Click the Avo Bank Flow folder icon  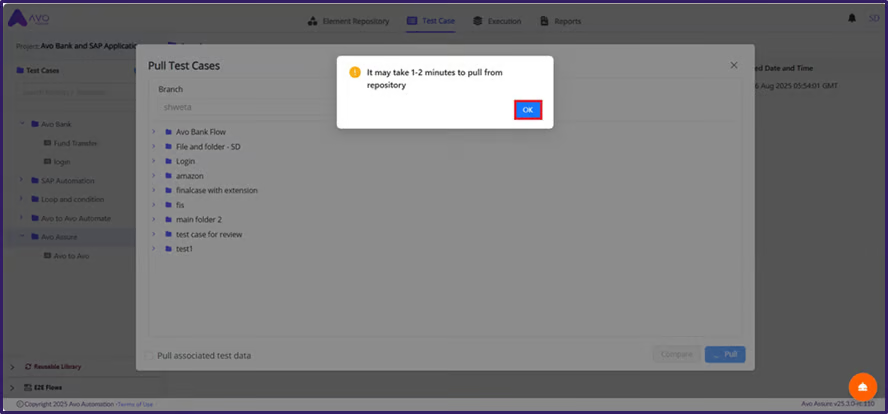(168, 132)
